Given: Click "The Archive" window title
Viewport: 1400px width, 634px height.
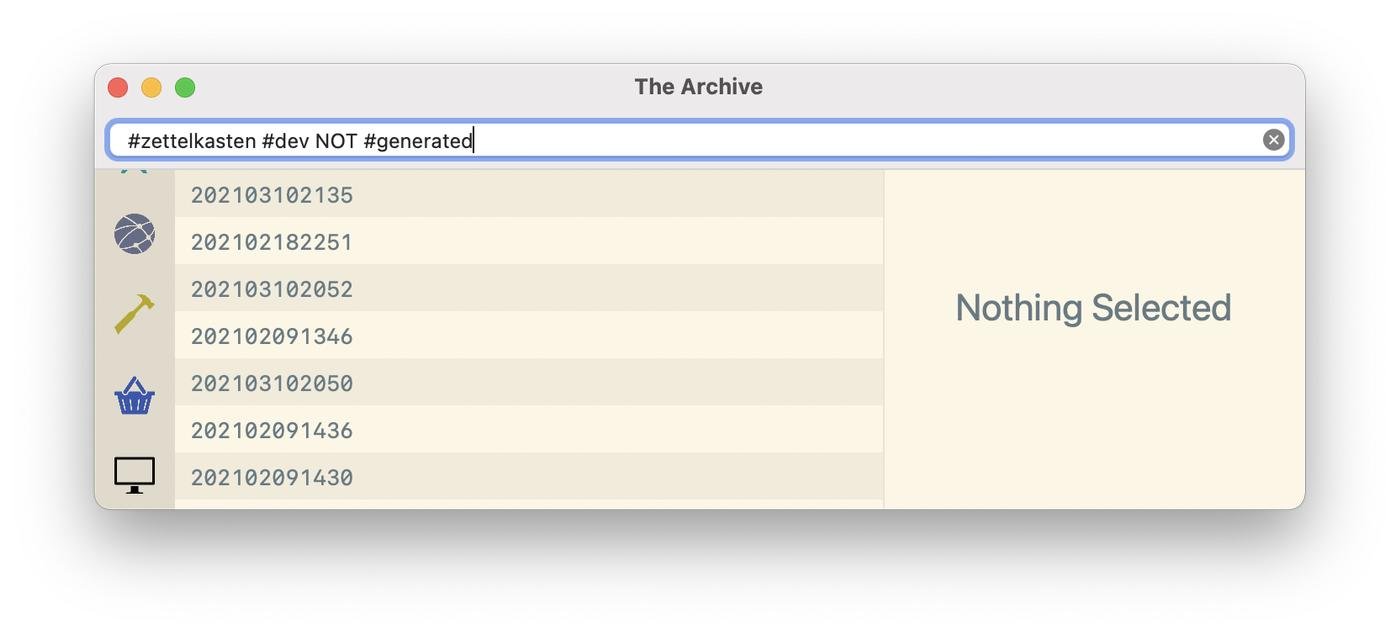Looking at the screenshot, I should [698, 87].
